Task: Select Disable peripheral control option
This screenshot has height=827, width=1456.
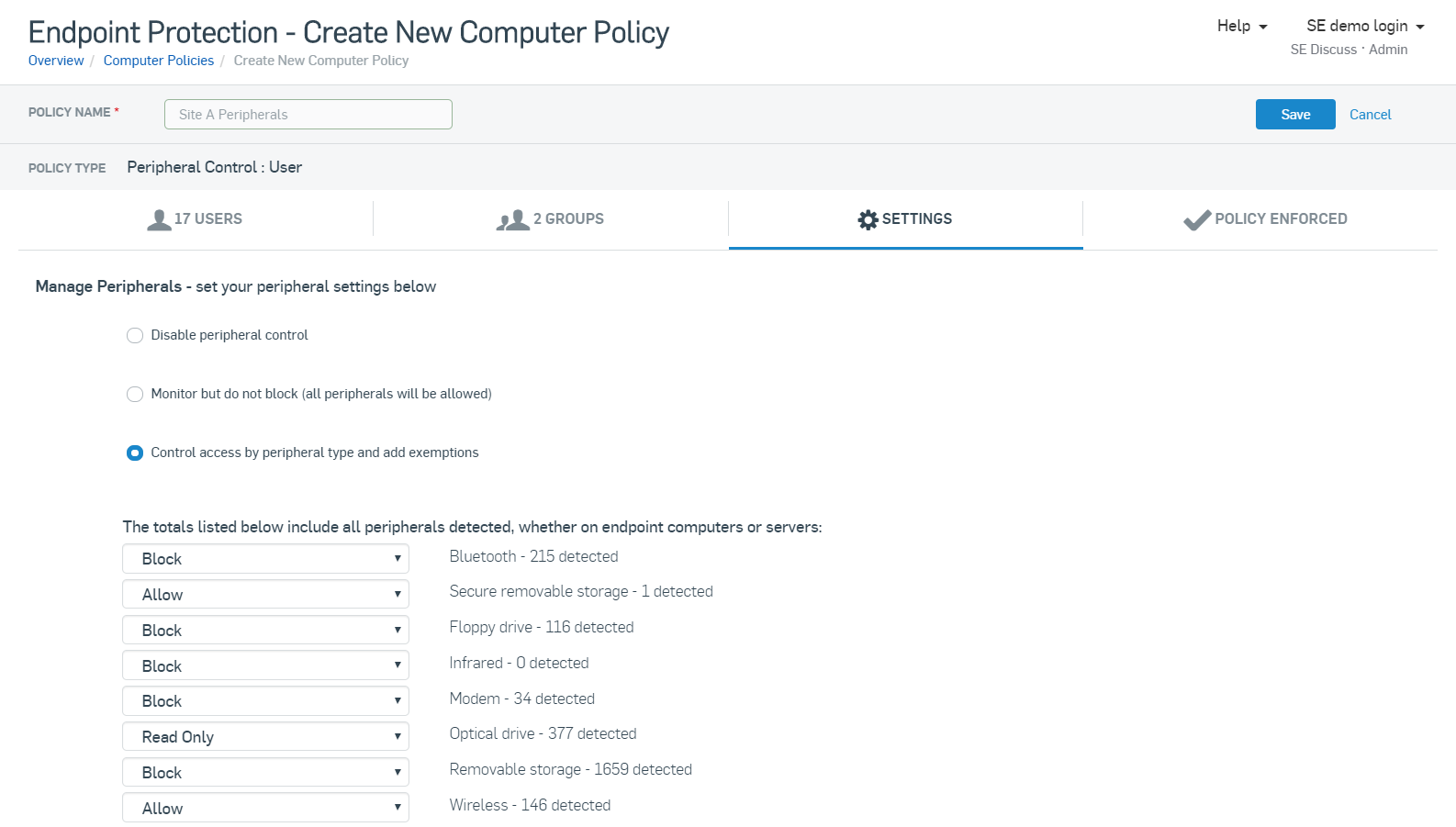Action: click(x=135, y=336)
